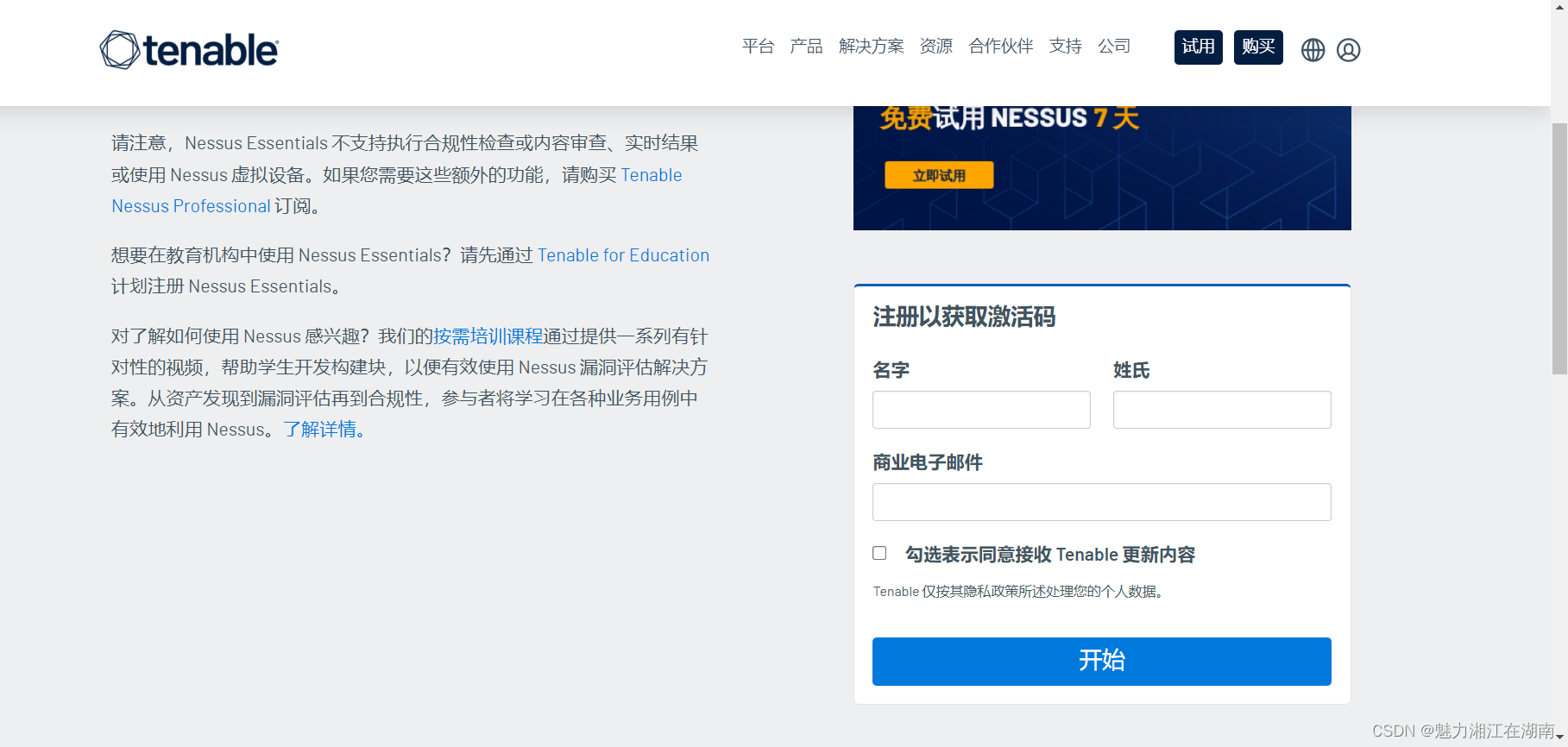Image resolution: width=1568 pixels, height=747 pixels.
Task: Open the user account icon
Action: pyautogui.click(x=1348, y=50)
